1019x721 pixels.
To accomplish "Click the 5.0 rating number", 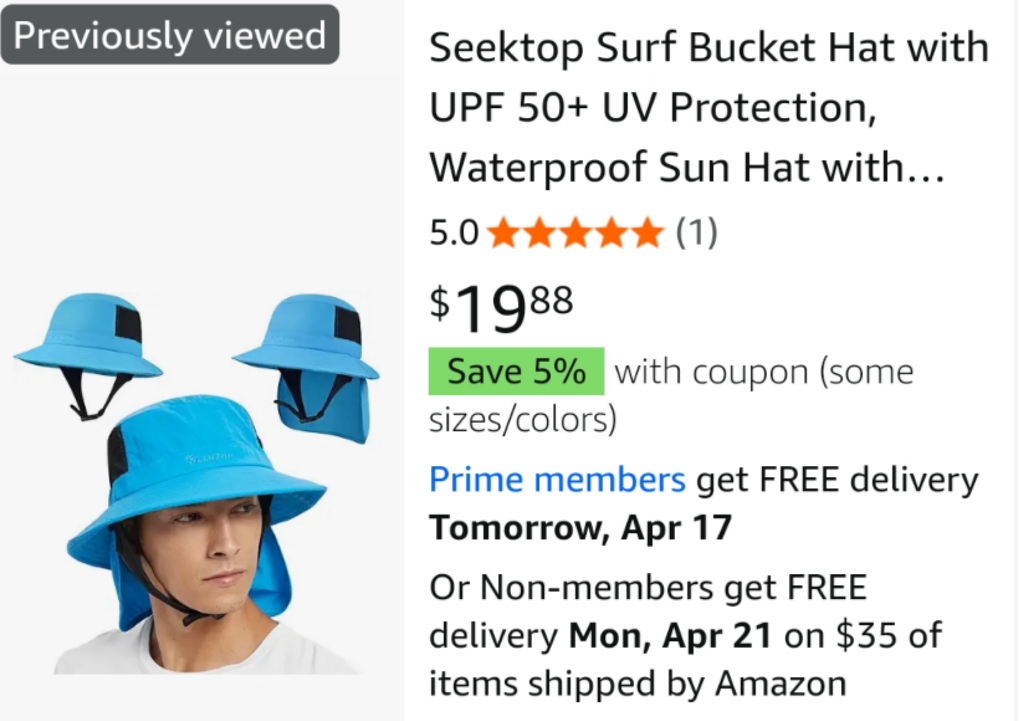I will pos(454,234).
